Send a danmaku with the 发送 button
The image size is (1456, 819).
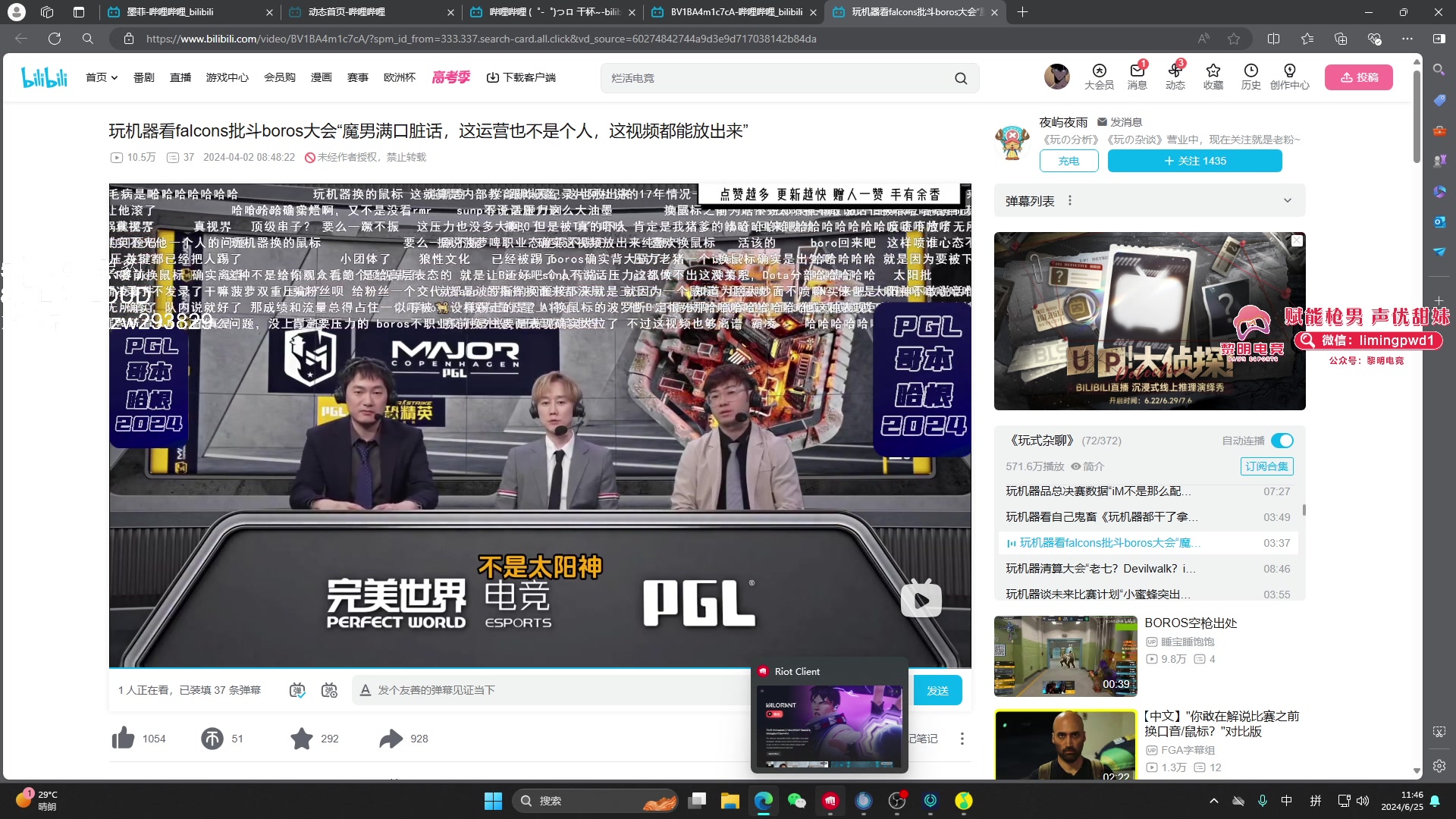937,690
